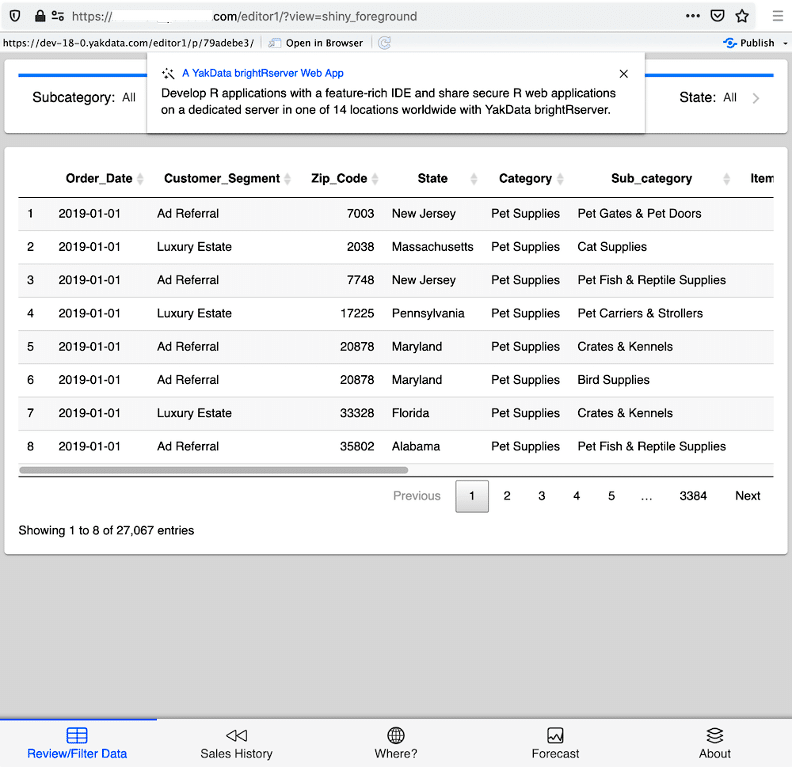Image resolution: width=792 pixels, height=768 pixels.
Task: Bookmark this page with star icon
Action: pyautogui.click(x=742, y=16)
